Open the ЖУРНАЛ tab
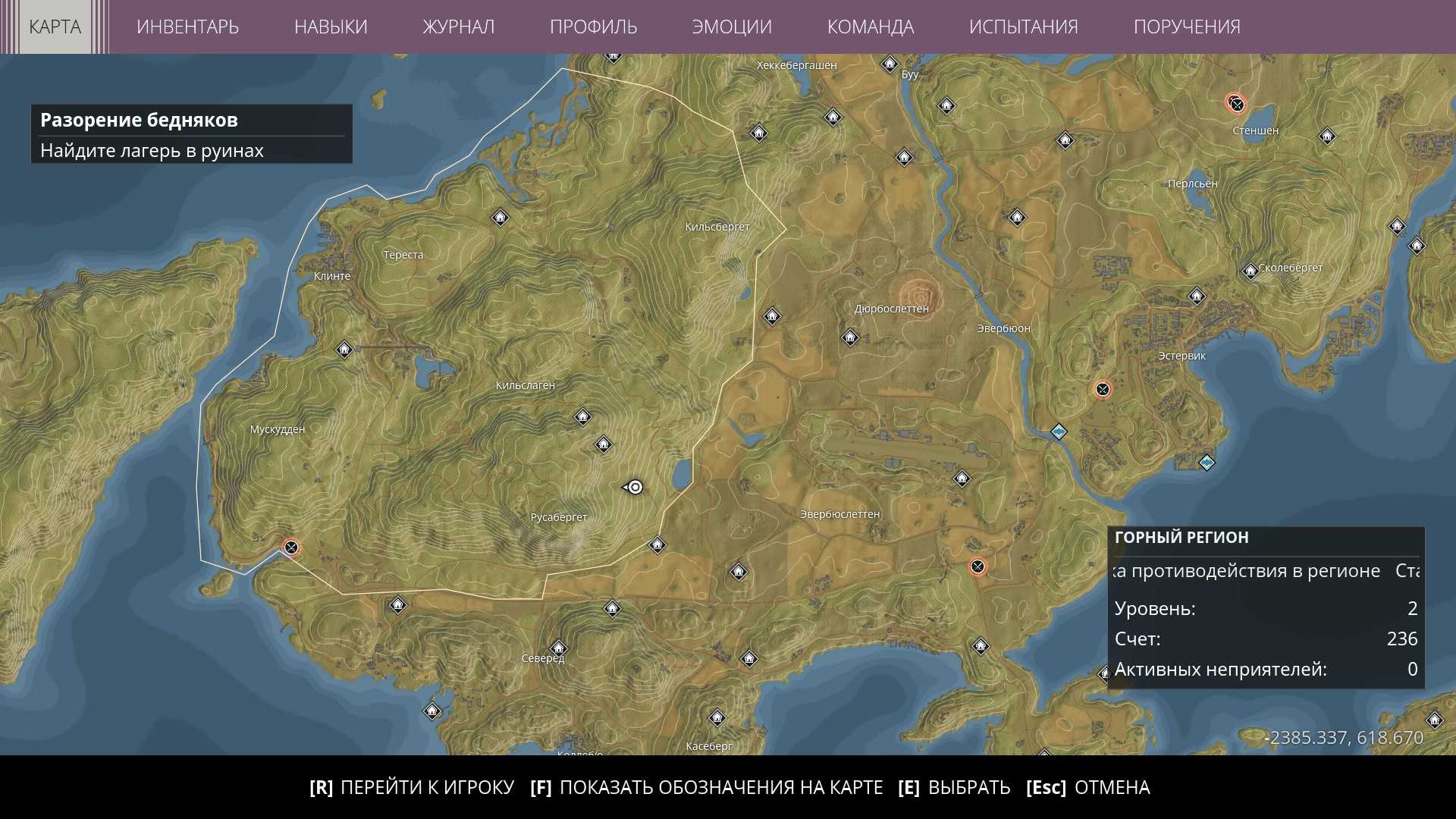 tap(458, 27)
